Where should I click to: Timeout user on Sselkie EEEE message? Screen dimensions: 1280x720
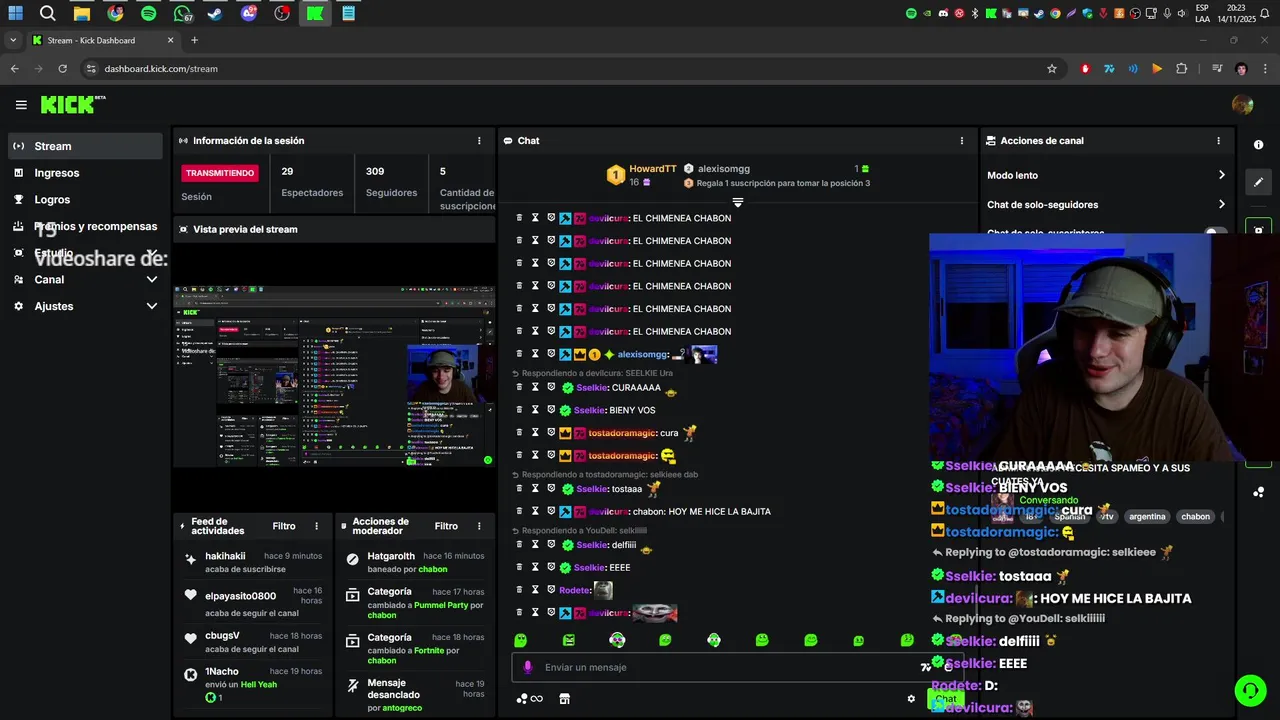pyautogui.click(x=535, y=567)
